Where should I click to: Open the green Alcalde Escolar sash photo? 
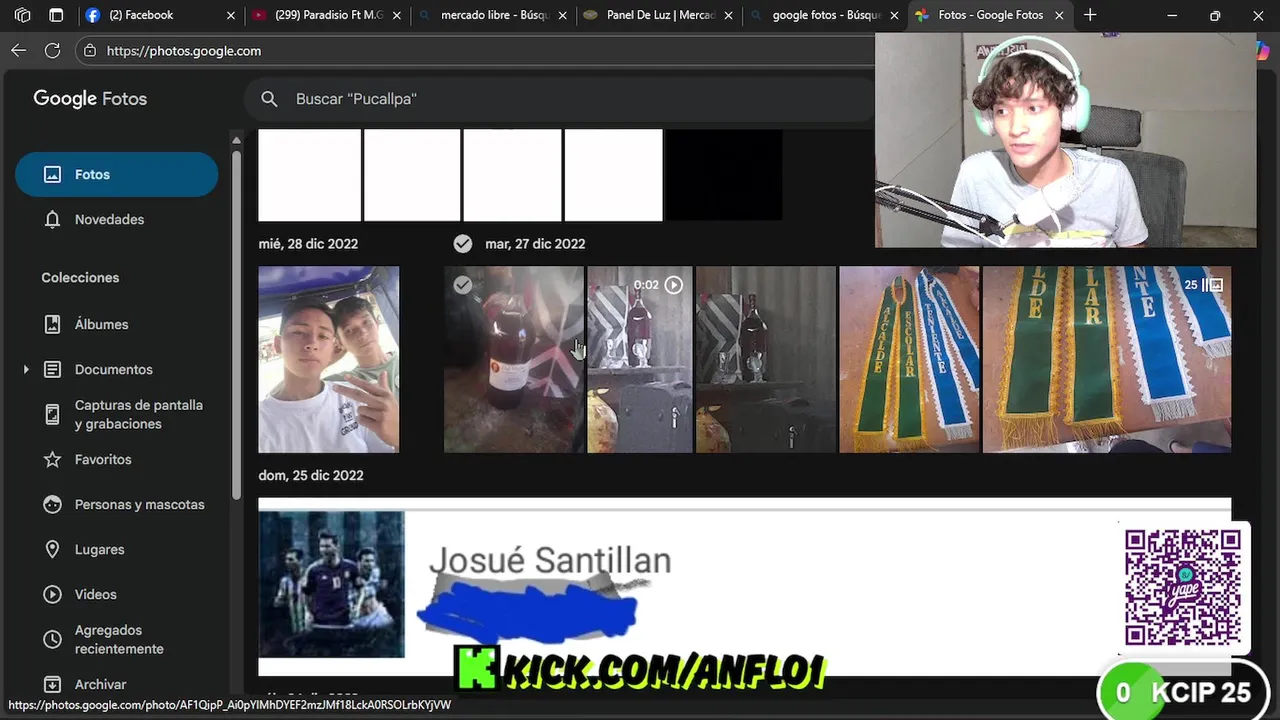[x=909, y=360]
